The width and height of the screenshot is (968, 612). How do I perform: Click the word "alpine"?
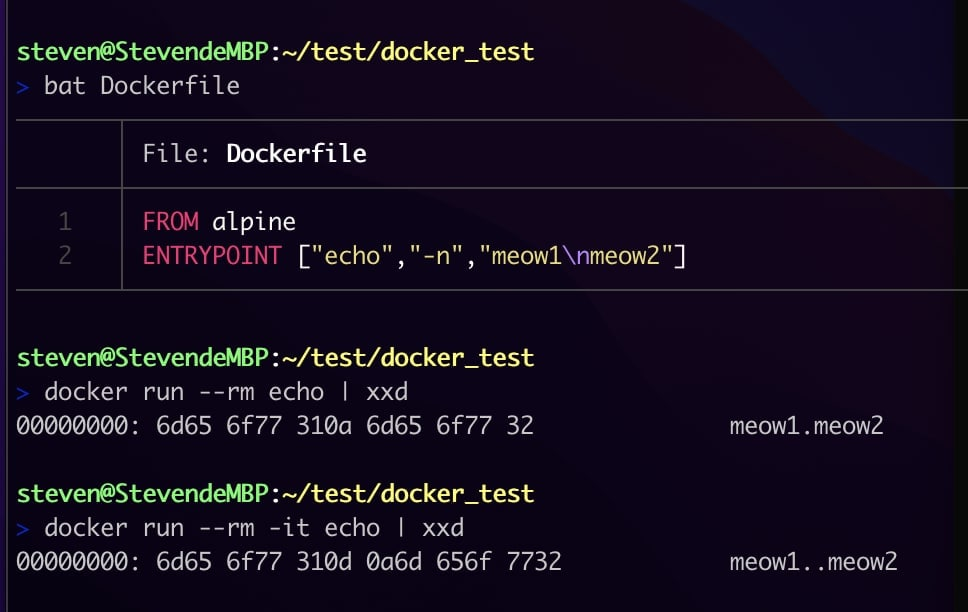pyautogui.click(x=254, y=221)
